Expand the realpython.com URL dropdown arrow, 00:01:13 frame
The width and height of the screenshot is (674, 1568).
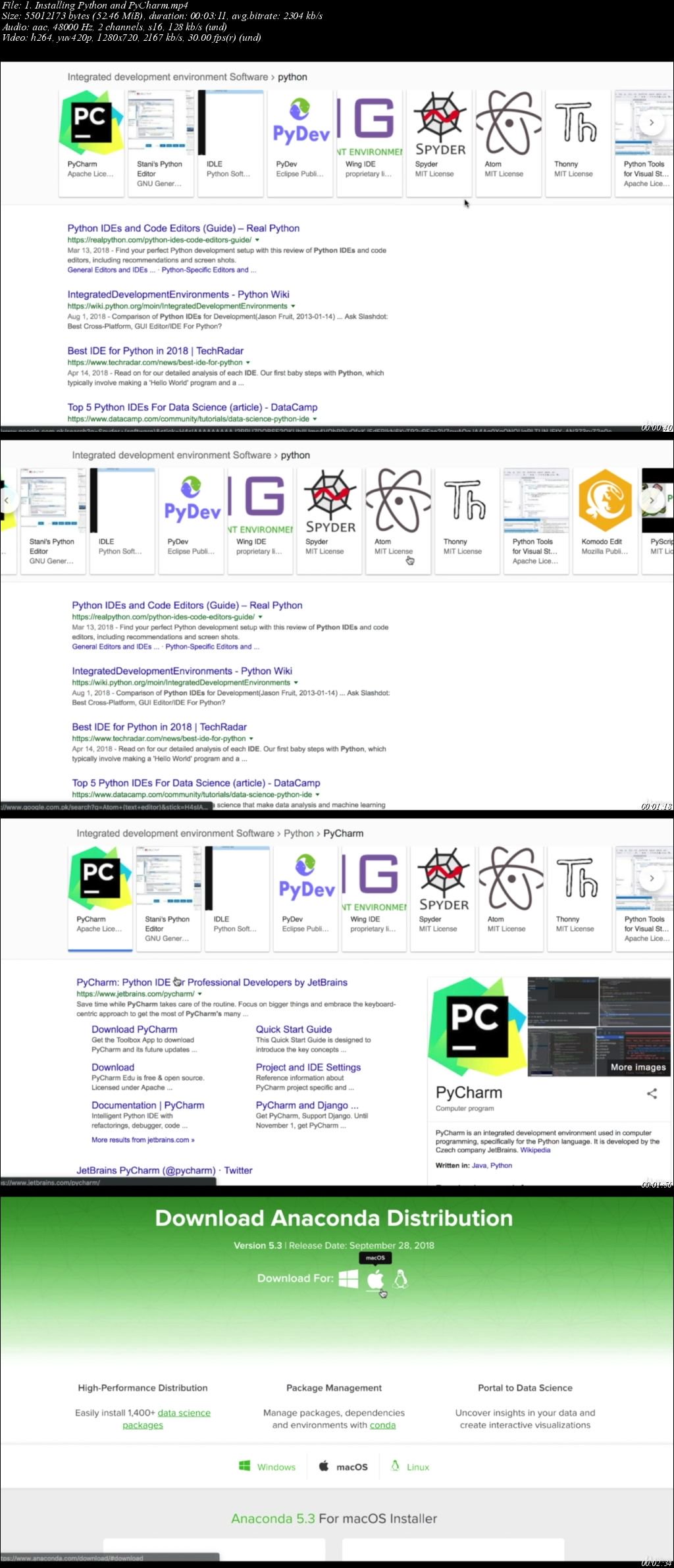click(x=261, y=617)
